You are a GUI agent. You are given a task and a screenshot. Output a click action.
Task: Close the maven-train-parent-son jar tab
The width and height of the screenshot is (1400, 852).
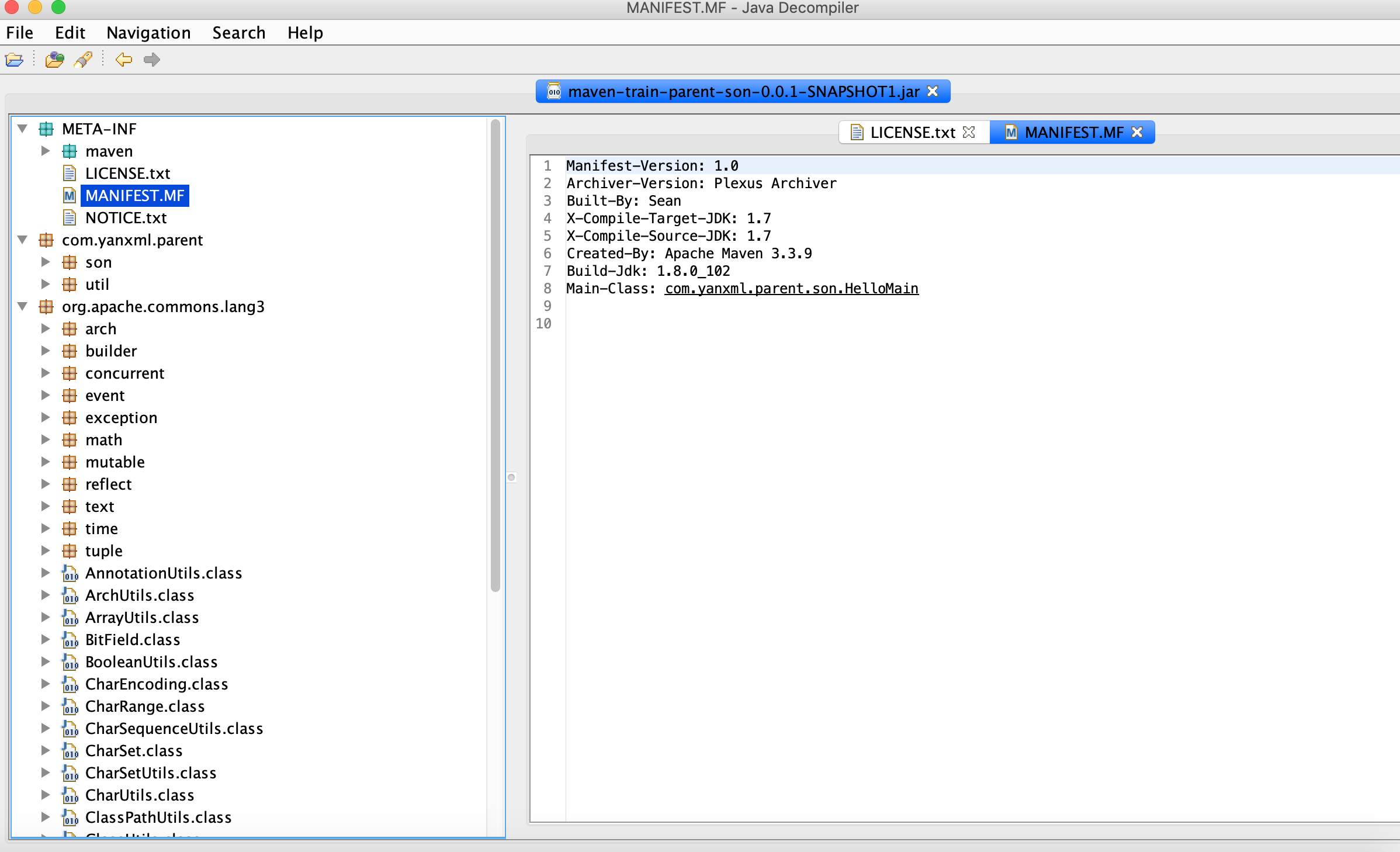click(933, 92)
